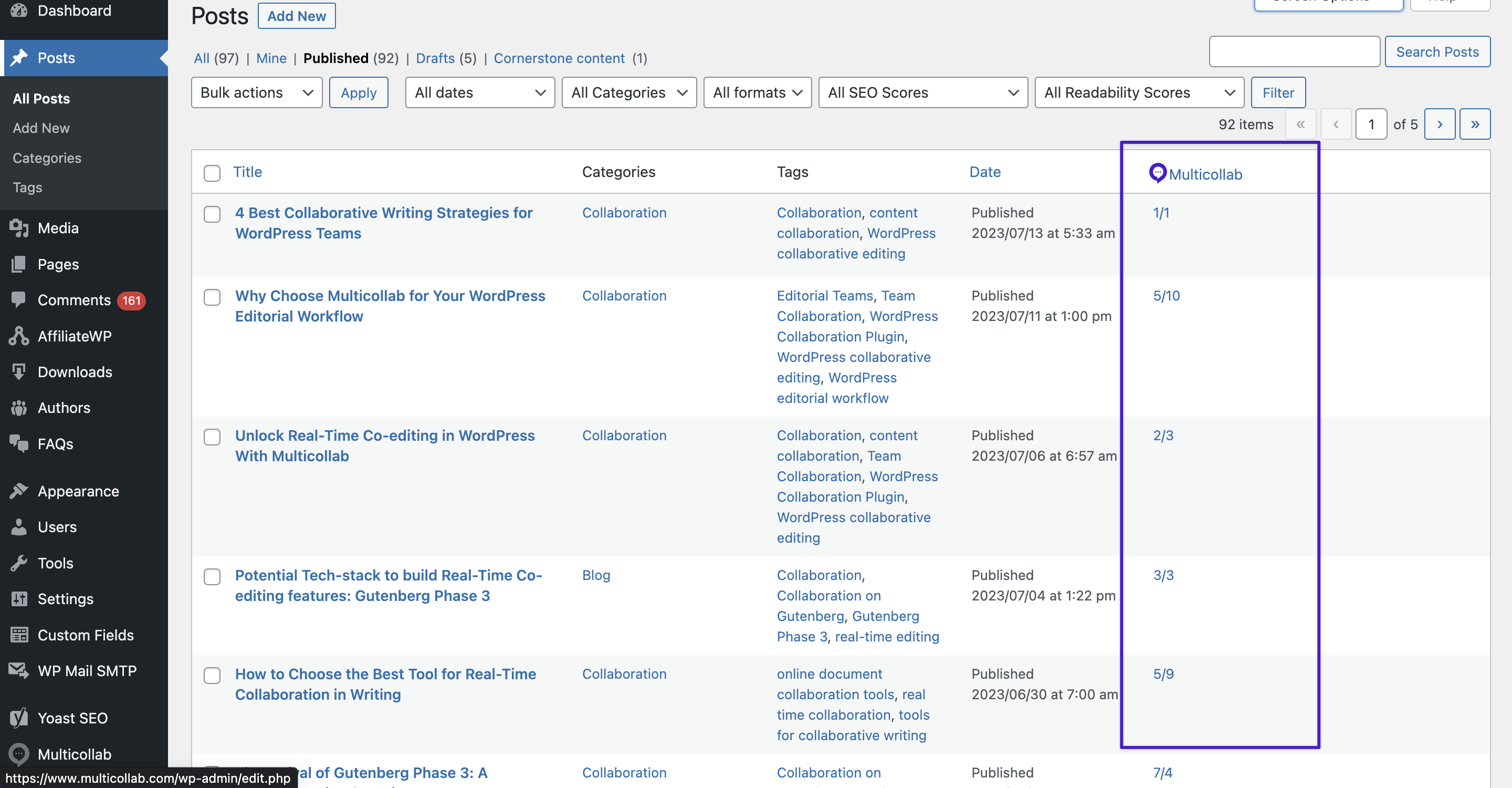Open the Media library icon

(19, 228)
